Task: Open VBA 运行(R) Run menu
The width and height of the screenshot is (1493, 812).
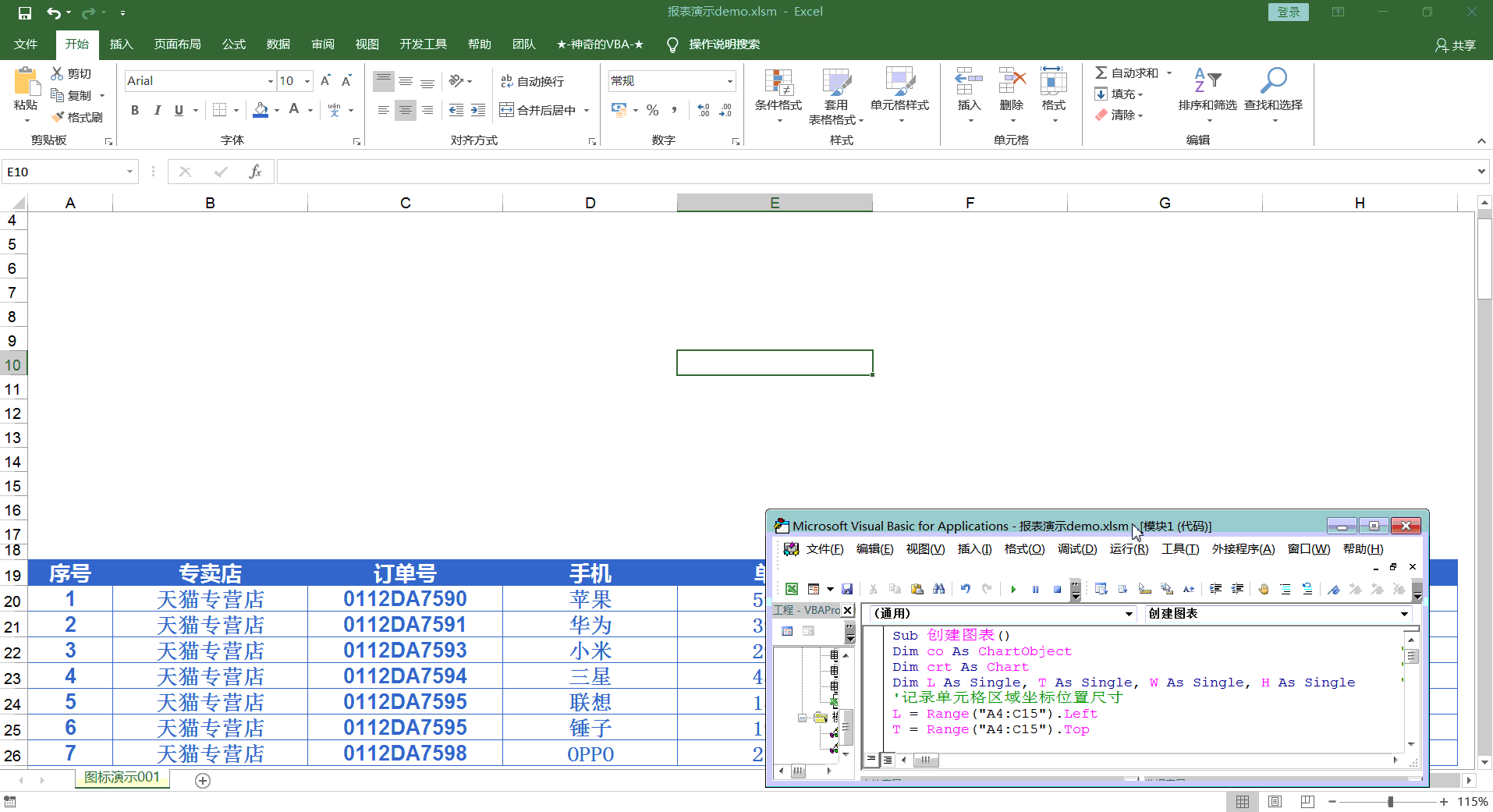Action: click(x=1129, y=548)
